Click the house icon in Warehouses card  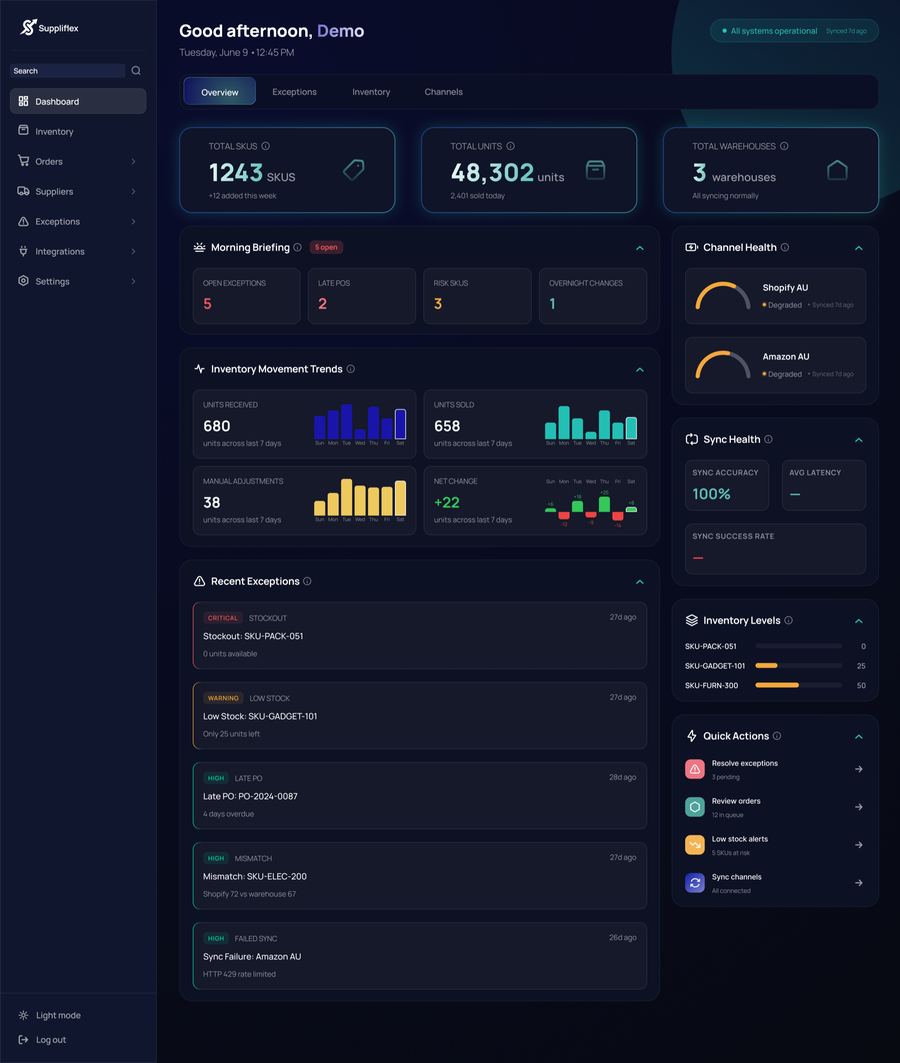click(x=837, y=169)
